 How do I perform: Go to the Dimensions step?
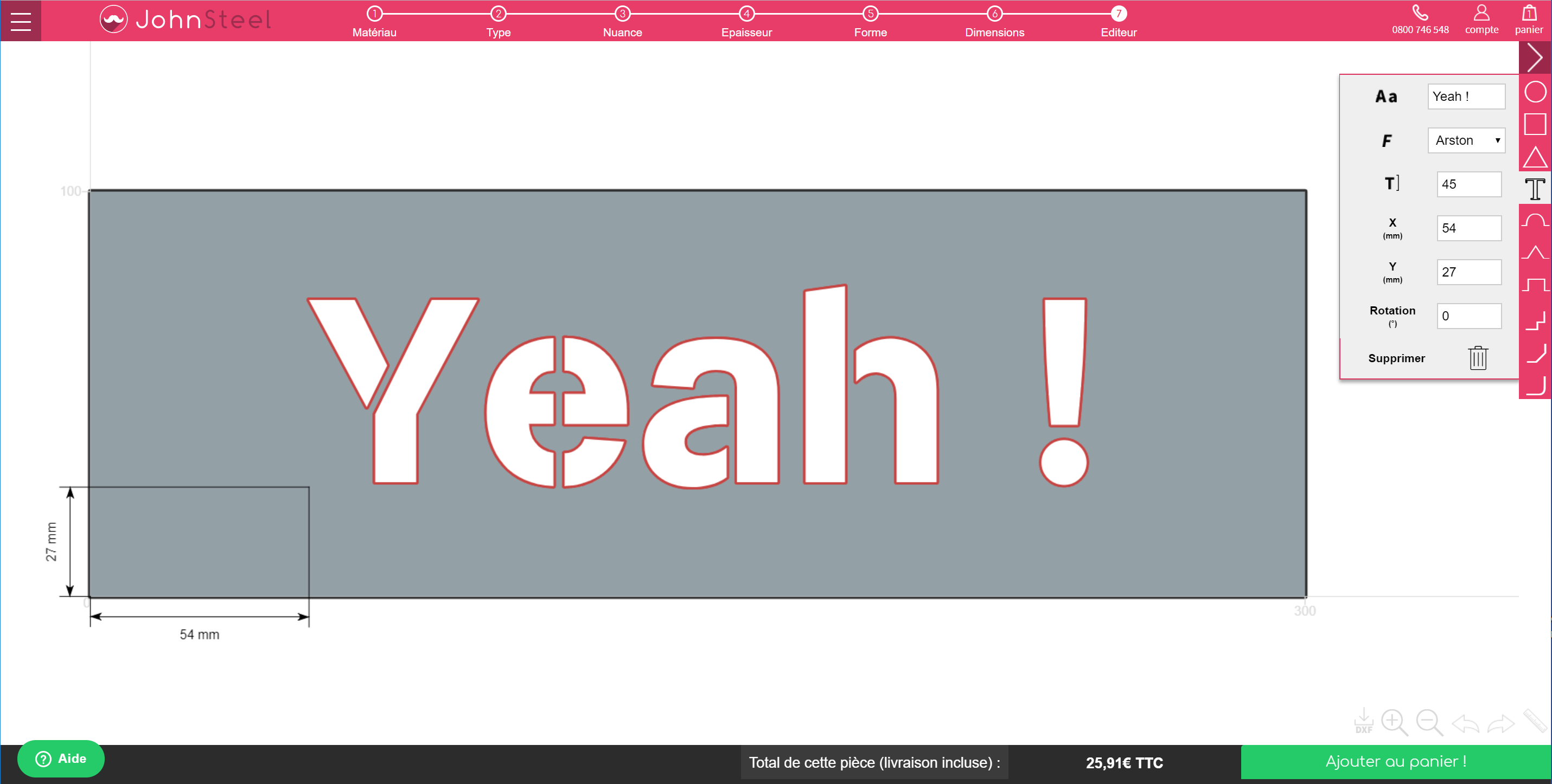pyautogui.click(x=994, y=21)
